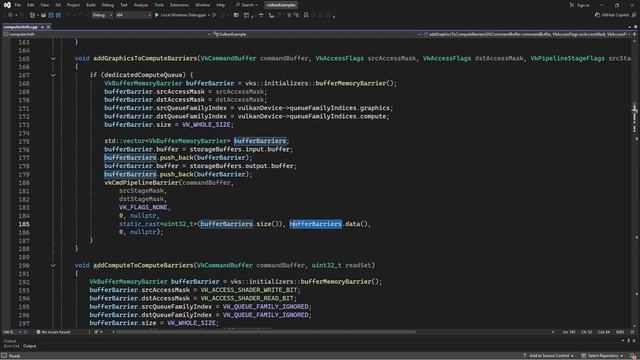
Task: Collapse the addComputeToComputeBarriers function at line 190
Action: 53,266
